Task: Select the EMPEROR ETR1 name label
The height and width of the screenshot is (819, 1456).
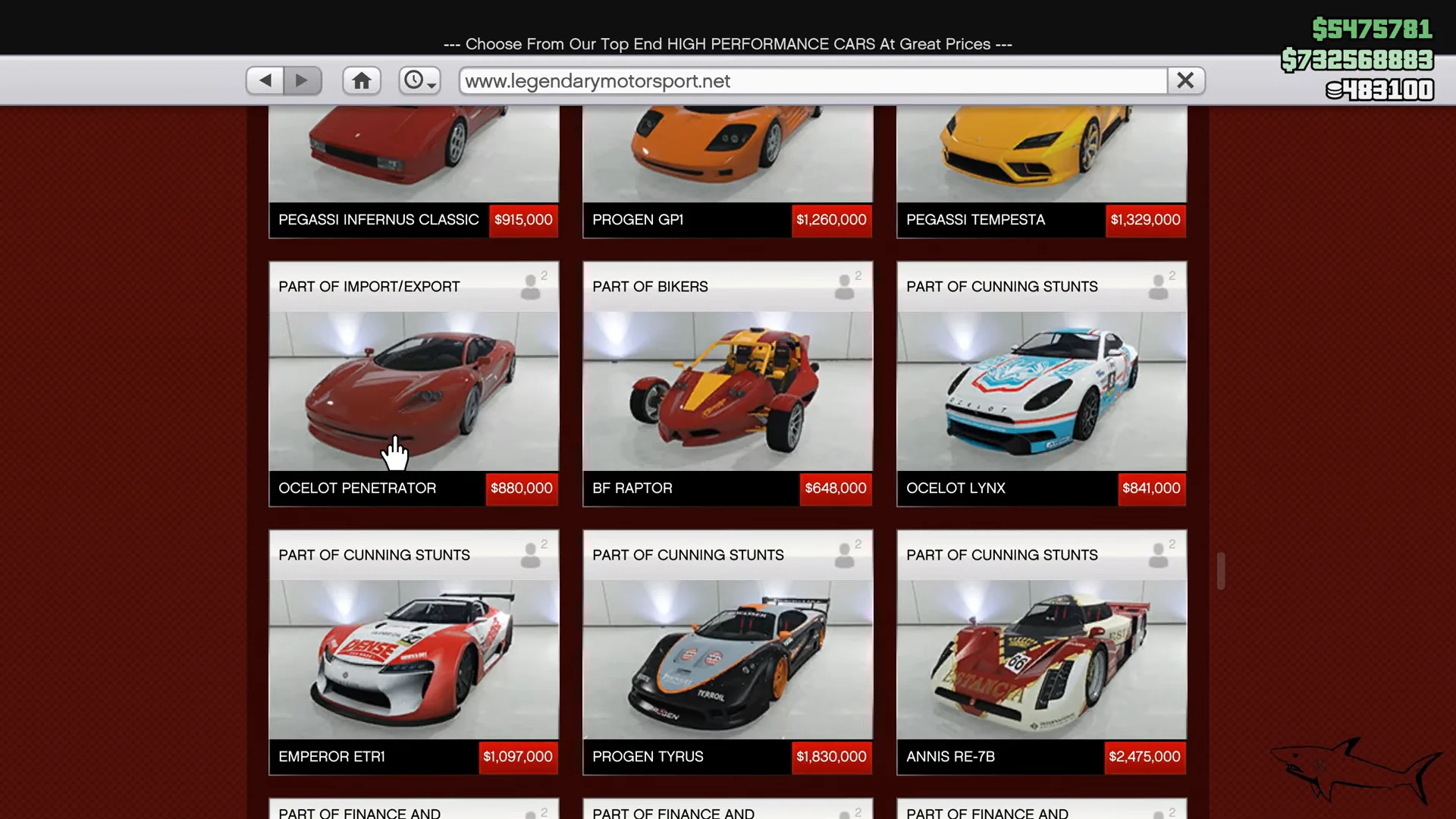Action: pos(331,757)
